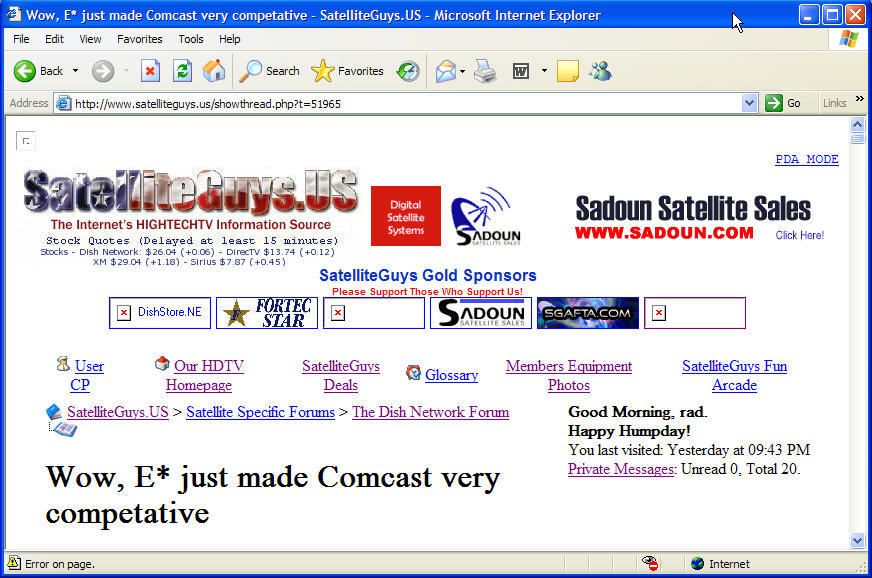This screenshot has height=578, width=872.
Task: Click the greyed Forward arrow icon
Action: tap(103, 71)
